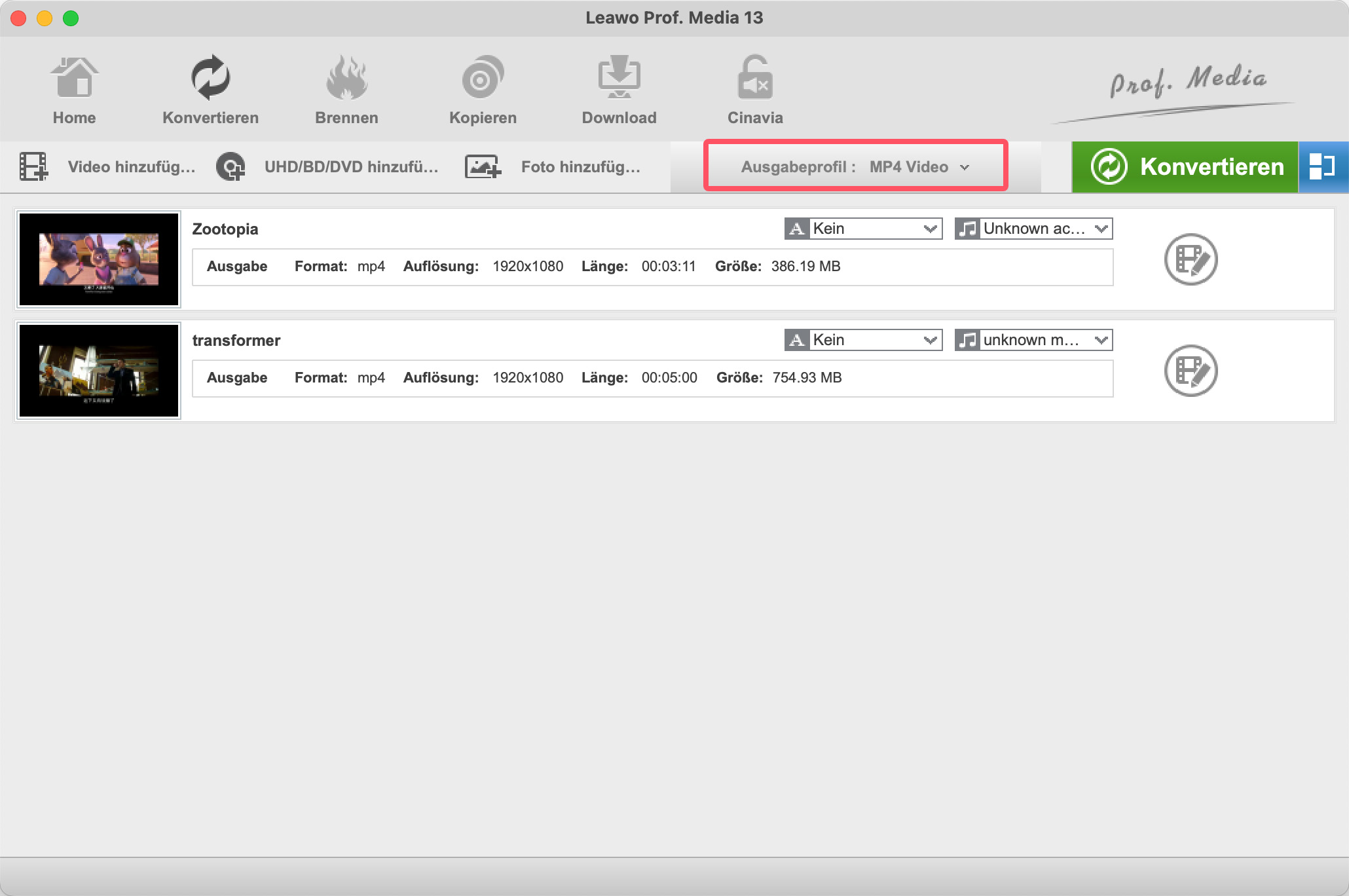
Task: Click subtitle icon in transformer row
Action: point(797,340)
